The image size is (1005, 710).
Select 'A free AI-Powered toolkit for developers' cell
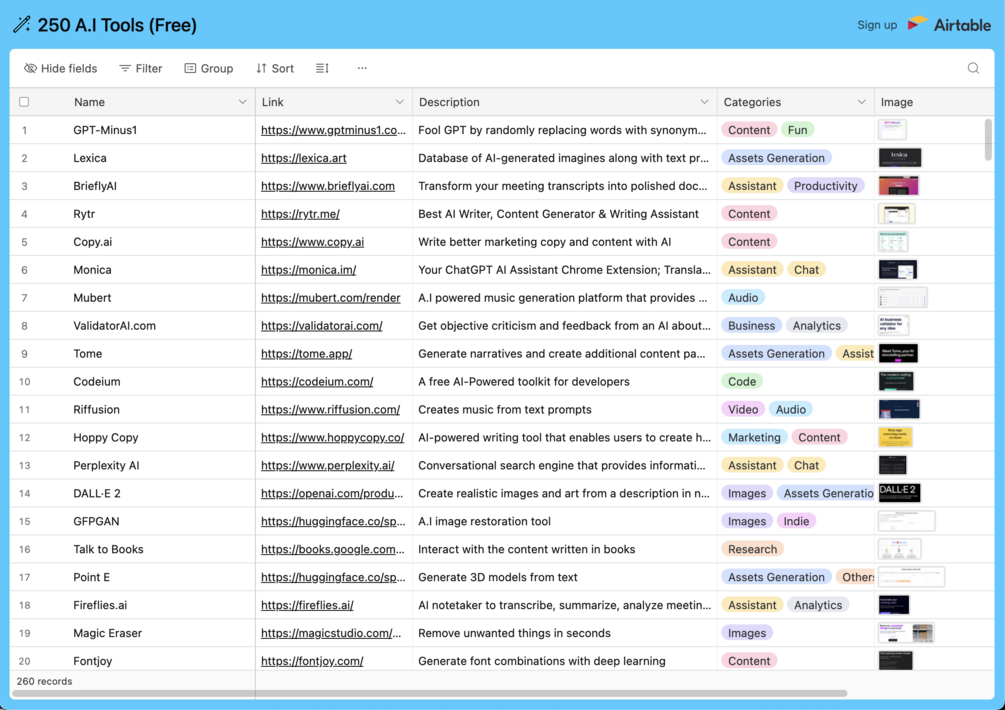[565, 381]
